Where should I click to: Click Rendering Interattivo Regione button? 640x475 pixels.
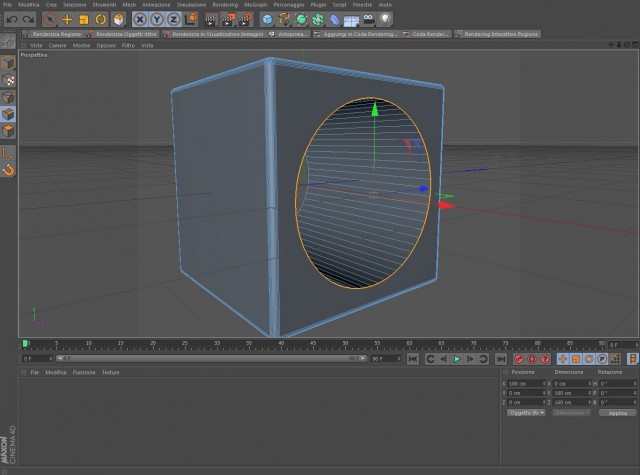[x=497, y=34]
